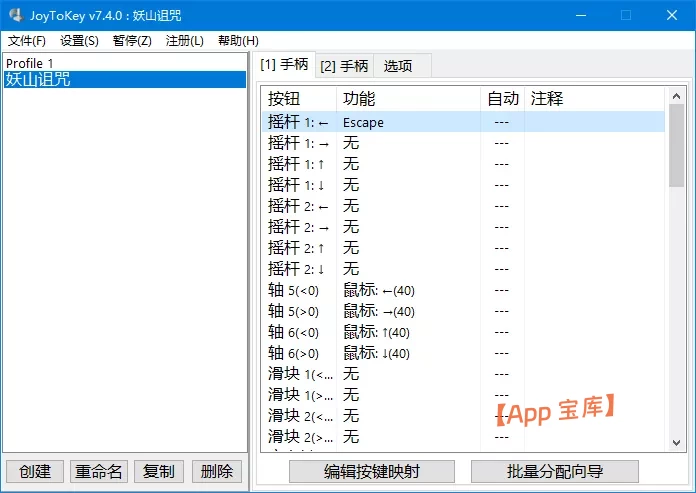Open the 注册(L) menu

pyautogui.click(x=185, y=41)
